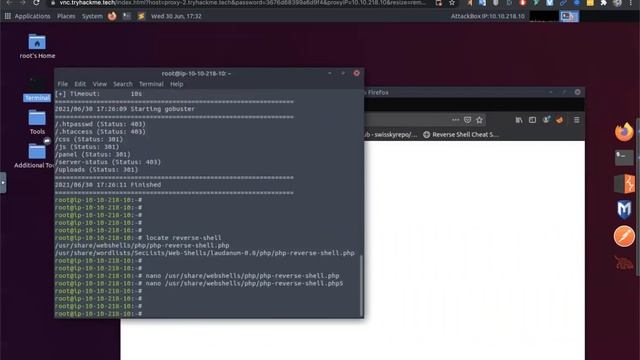The image size is (640, 360).
Task: Open the Reverse Shell Cheat Sheet bookmark
Action: tap(461, 134)
